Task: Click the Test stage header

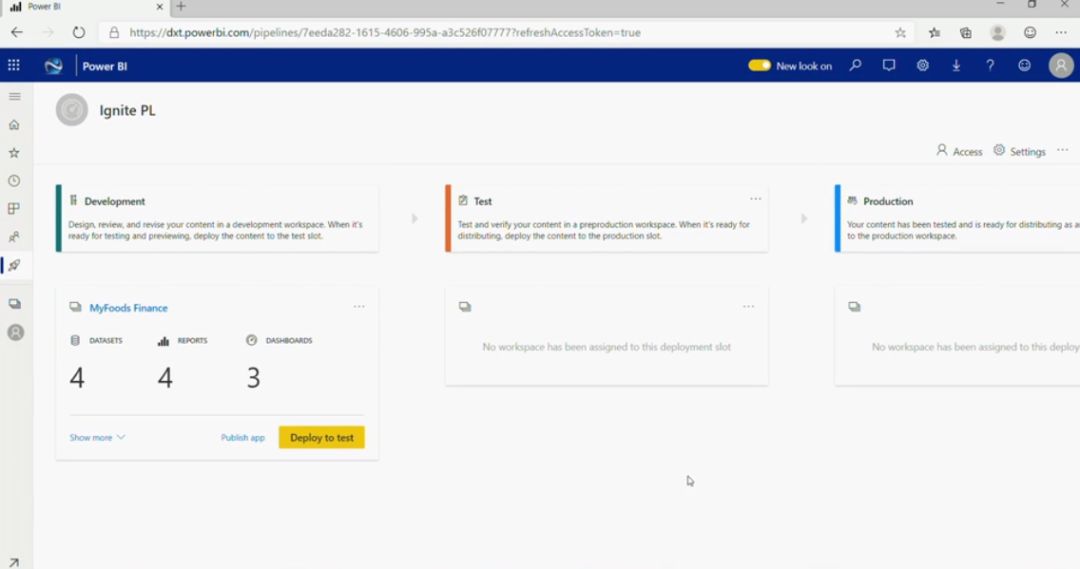Action: pos(482,201)
